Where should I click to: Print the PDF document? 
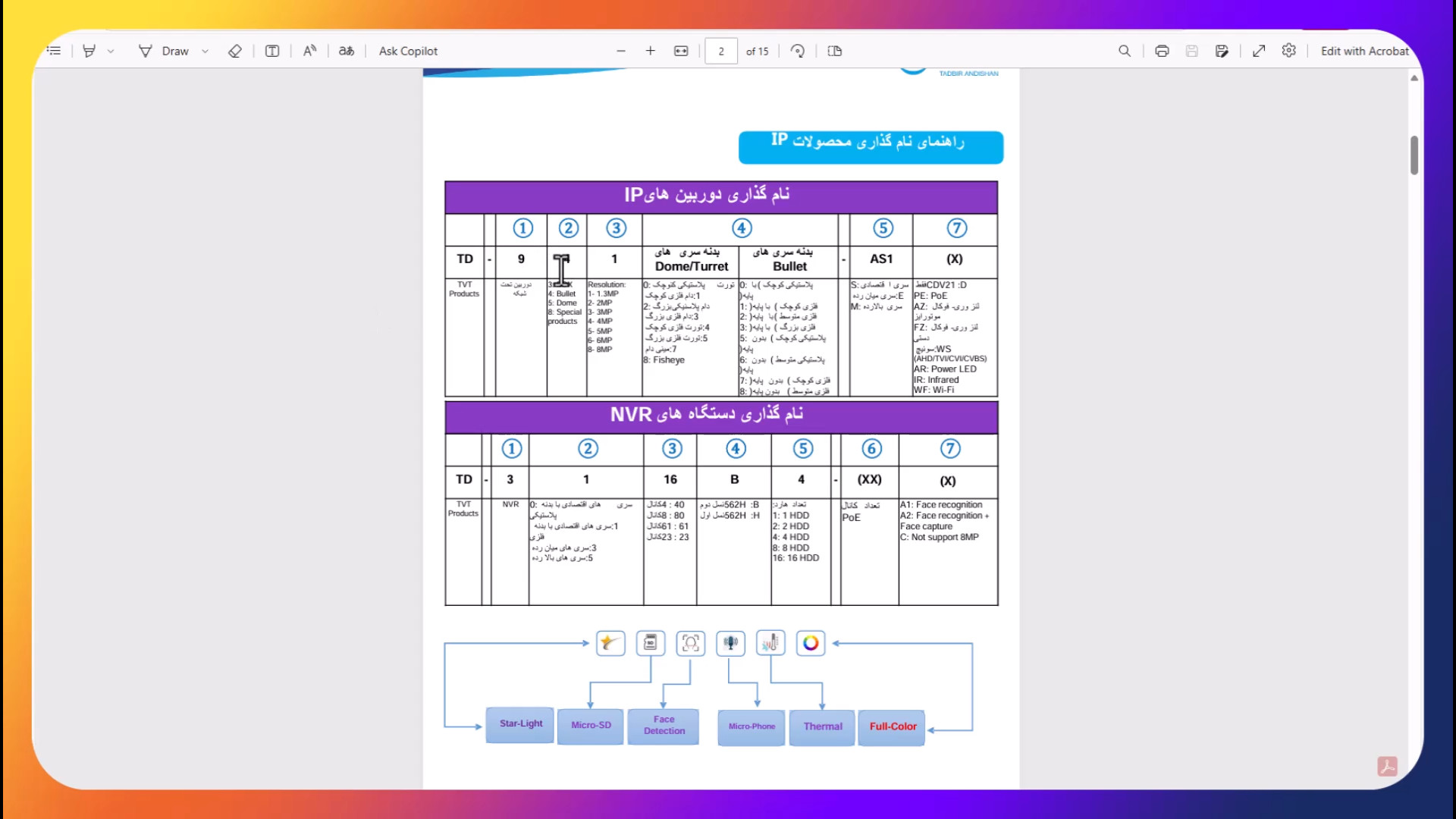click(1162, 51)
